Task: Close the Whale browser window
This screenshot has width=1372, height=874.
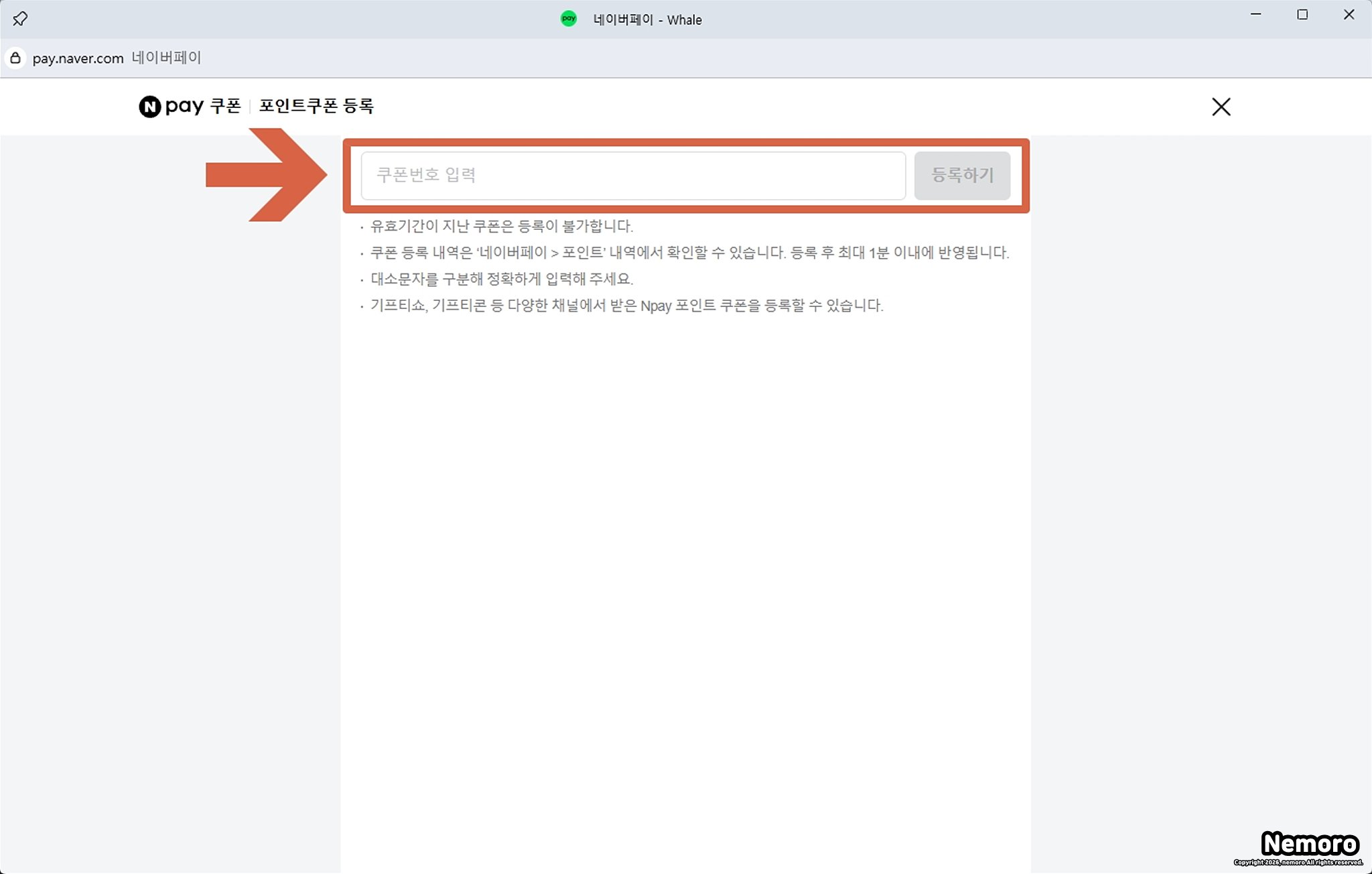Action: click(x=1349, y=15)
